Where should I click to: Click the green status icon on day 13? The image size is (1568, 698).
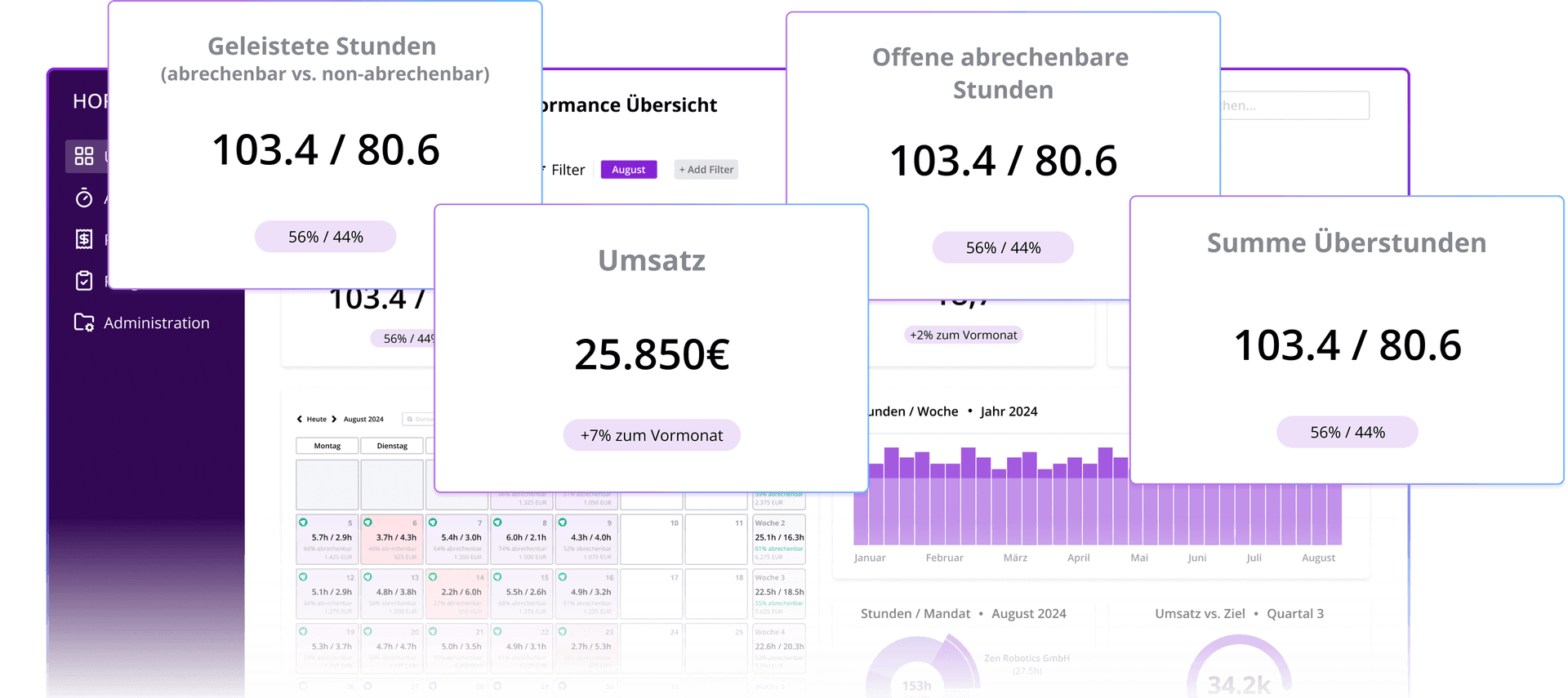[x=367, y=577]
